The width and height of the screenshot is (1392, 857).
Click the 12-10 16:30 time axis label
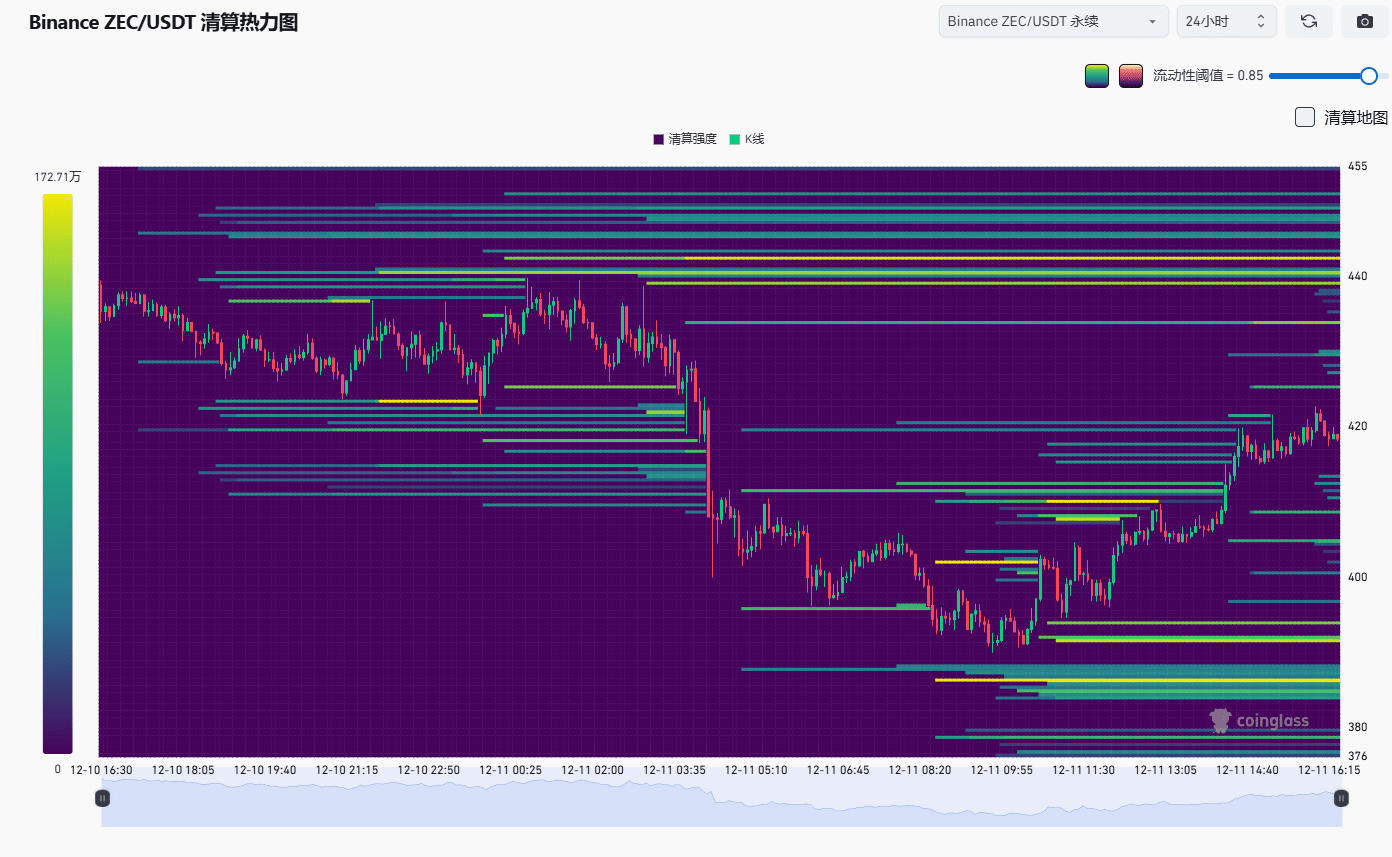pos(101,770)
